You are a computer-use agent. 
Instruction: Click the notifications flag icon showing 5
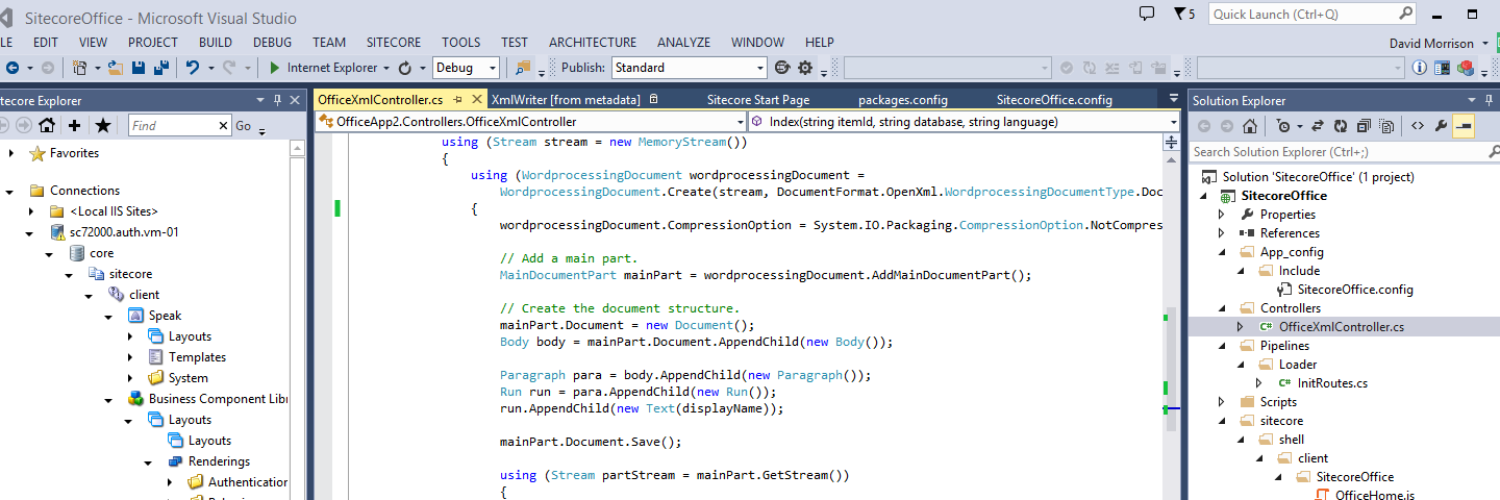tap(1184, 14)
